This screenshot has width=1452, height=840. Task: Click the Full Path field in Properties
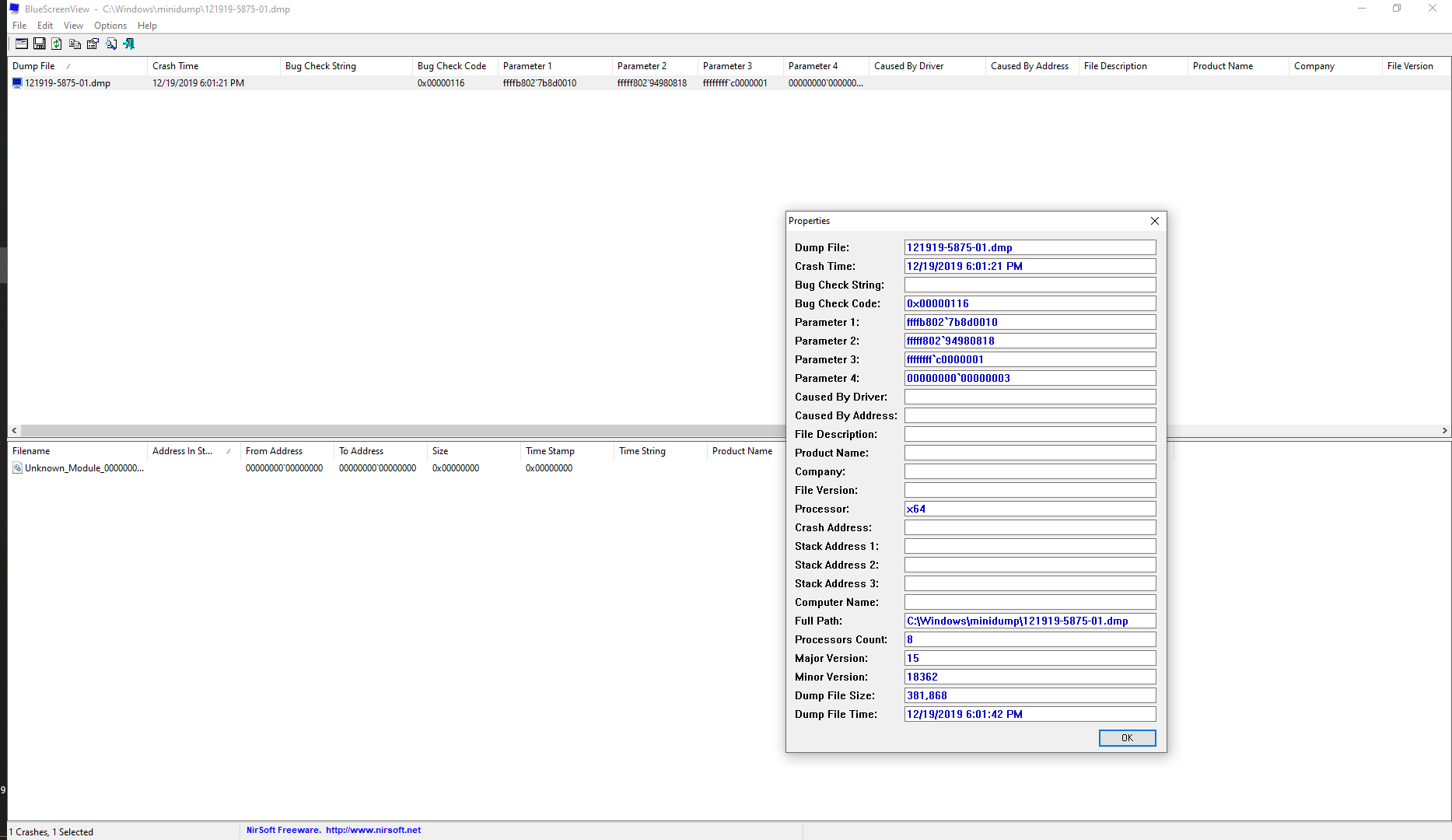(x=1030, y=621)
